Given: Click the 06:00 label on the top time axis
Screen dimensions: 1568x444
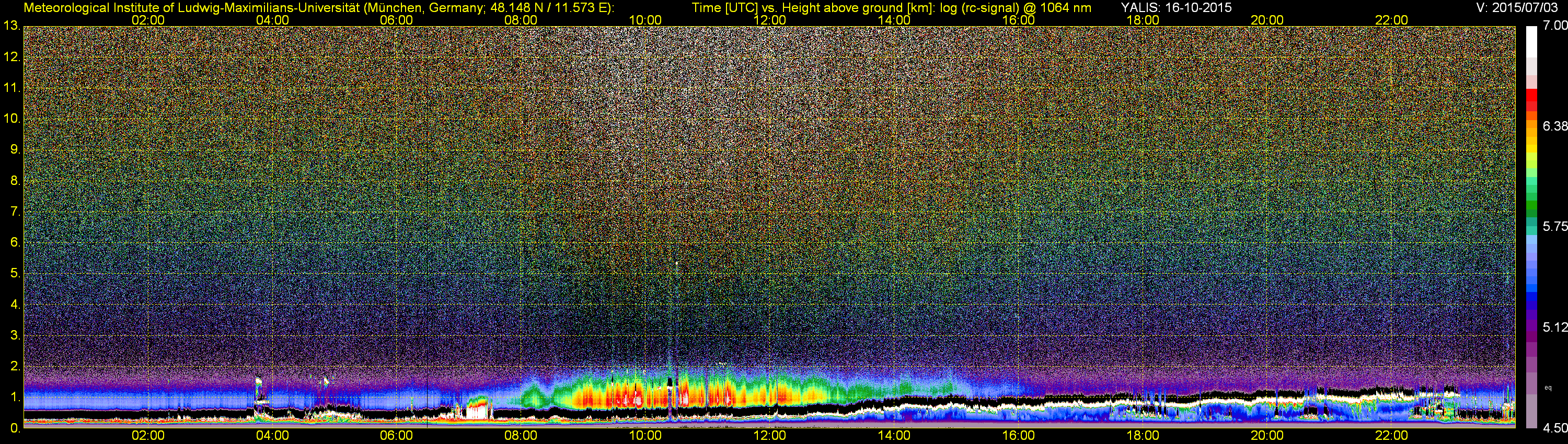Looking at the screenshot, I should click(396, 20).
